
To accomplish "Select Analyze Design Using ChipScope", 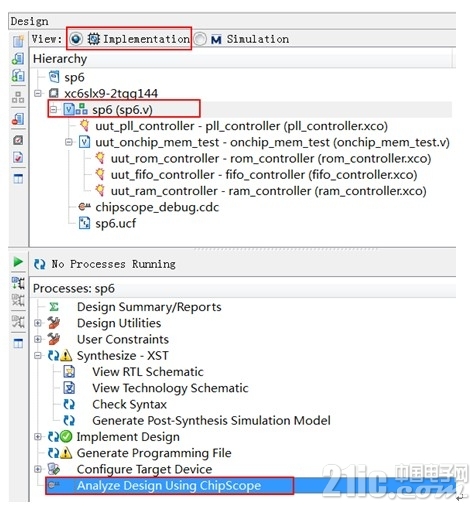I will pos(169,485).
